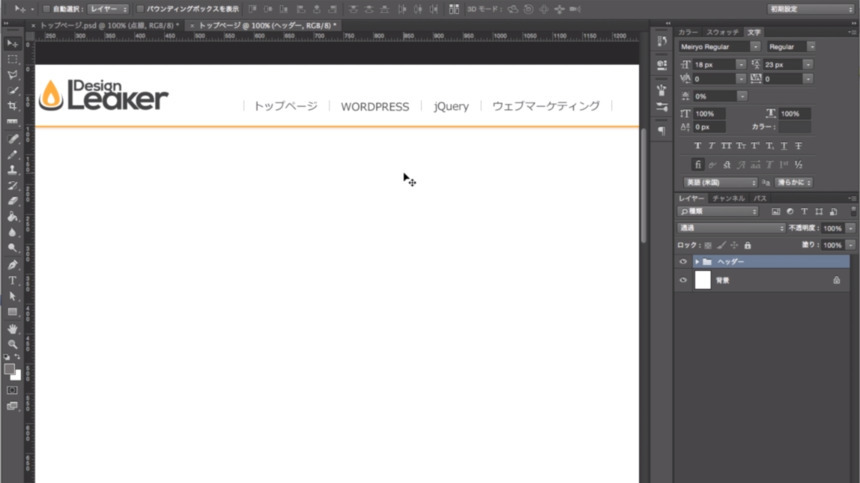The image size is (860, 483).
Task: Enable fractions OpenType feature
Action: click(x=799, y=164)
